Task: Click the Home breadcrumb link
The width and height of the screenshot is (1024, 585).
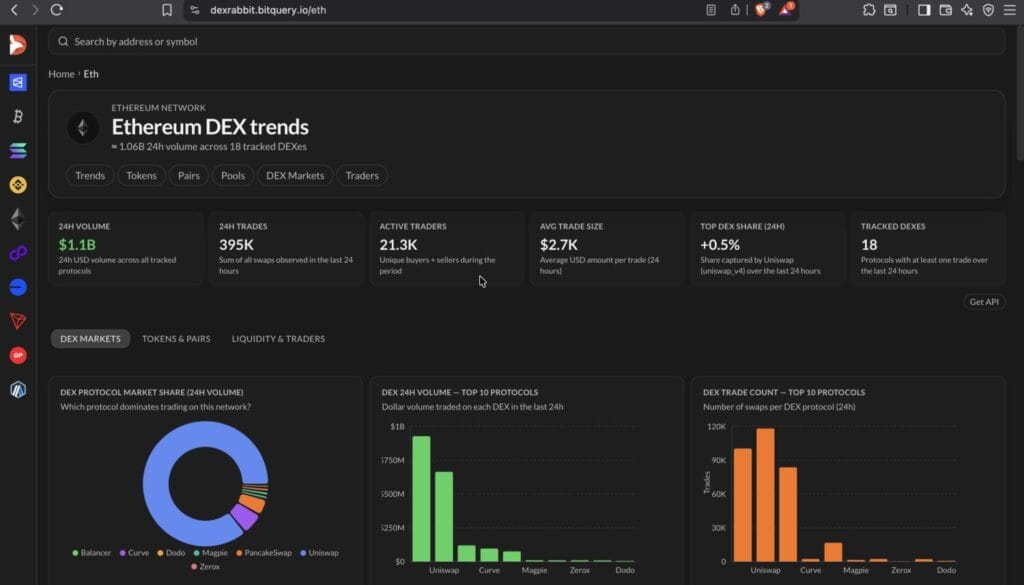Action: click(61, 74)
